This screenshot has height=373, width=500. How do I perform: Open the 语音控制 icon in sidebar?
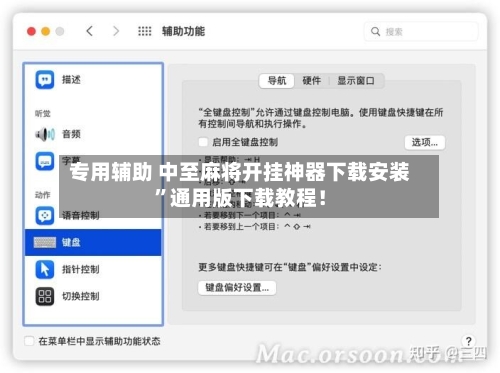45,215
